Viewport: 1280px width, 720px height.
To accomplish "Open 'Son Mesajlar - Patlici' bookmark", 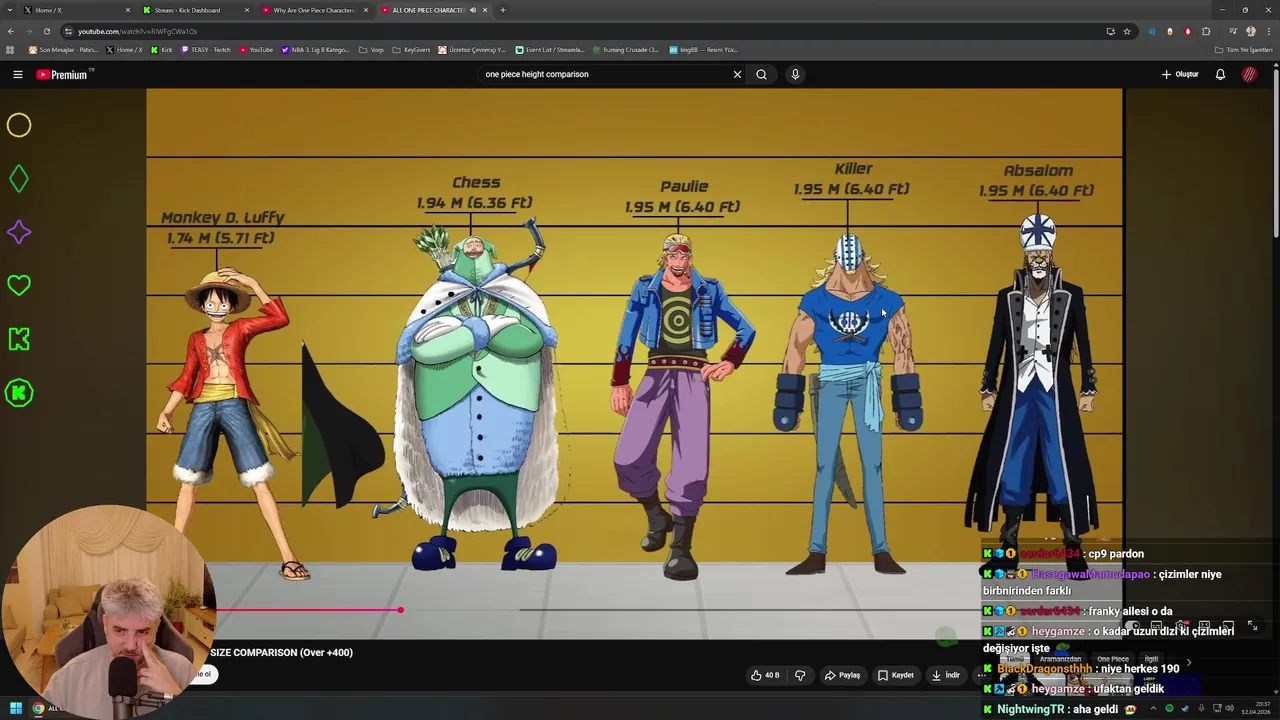I will click(x=63, y=49).
